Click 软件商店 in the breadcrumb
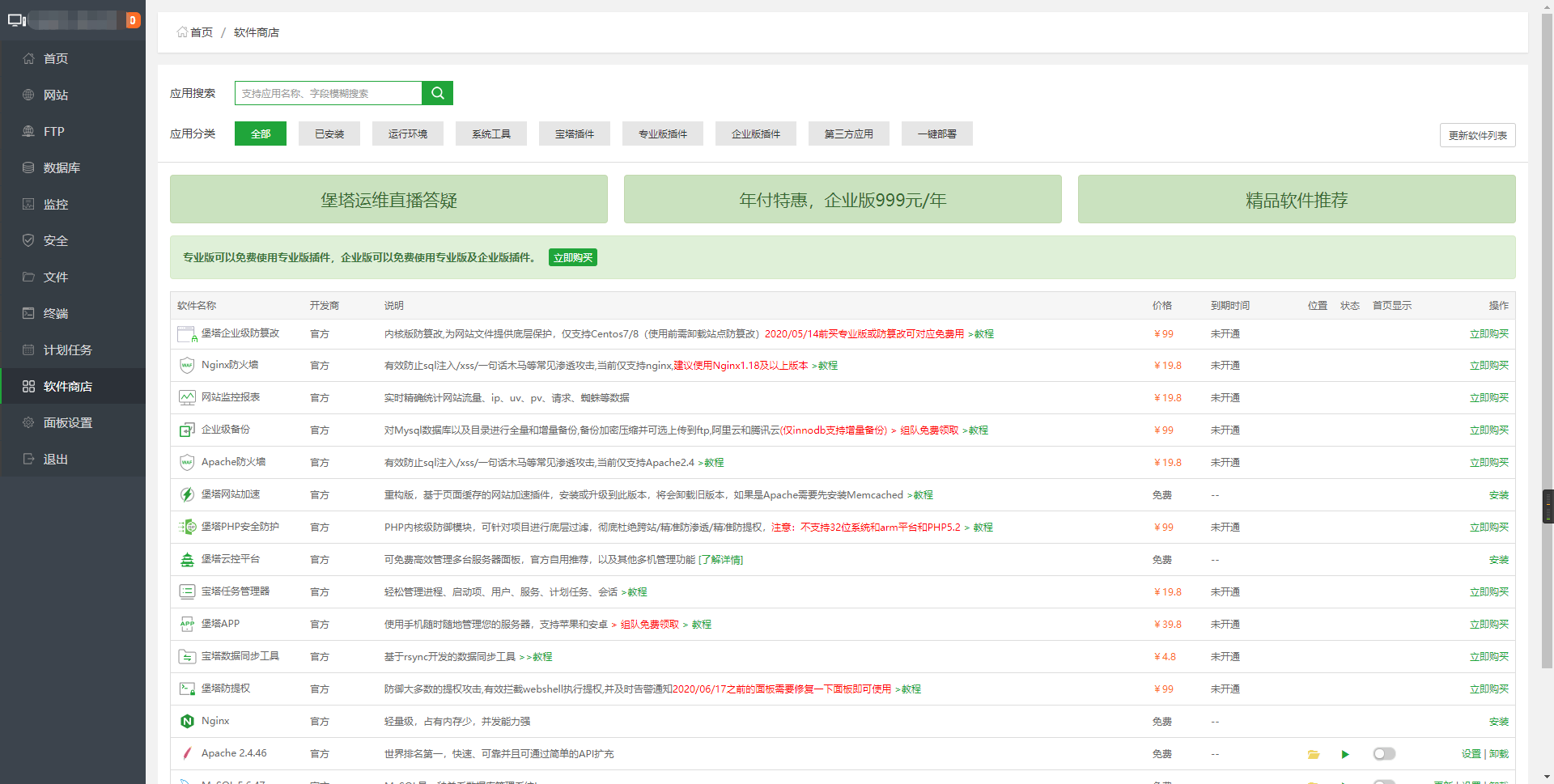The image size is (1554, 784). [x=257, y=32]
